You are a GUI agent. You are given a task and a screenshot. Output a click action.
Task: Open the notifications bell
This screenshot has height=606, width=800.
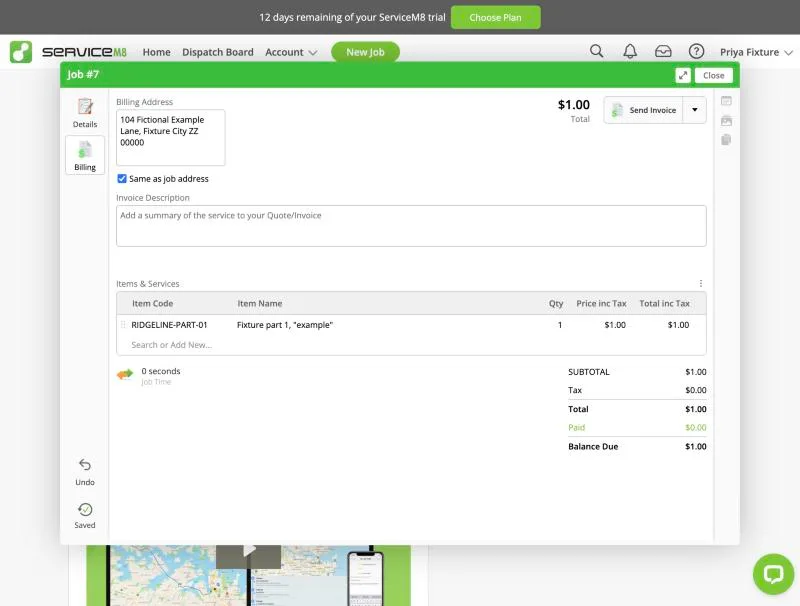click(630, 51)
